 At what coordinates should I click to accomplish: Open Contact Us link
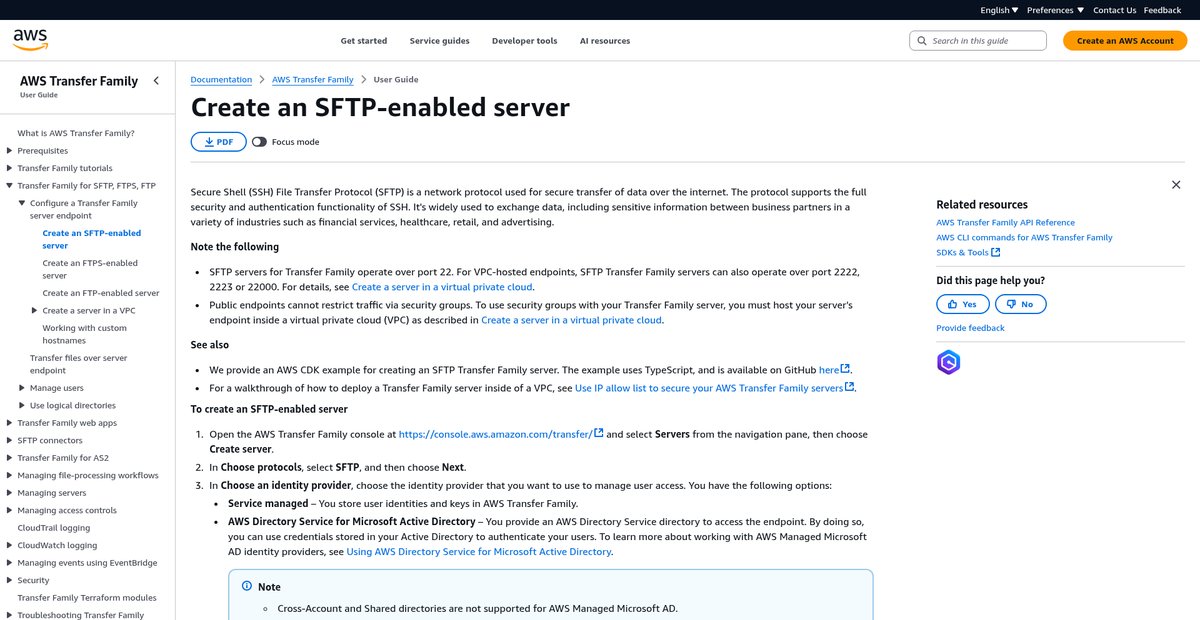tap(1115, 10)
